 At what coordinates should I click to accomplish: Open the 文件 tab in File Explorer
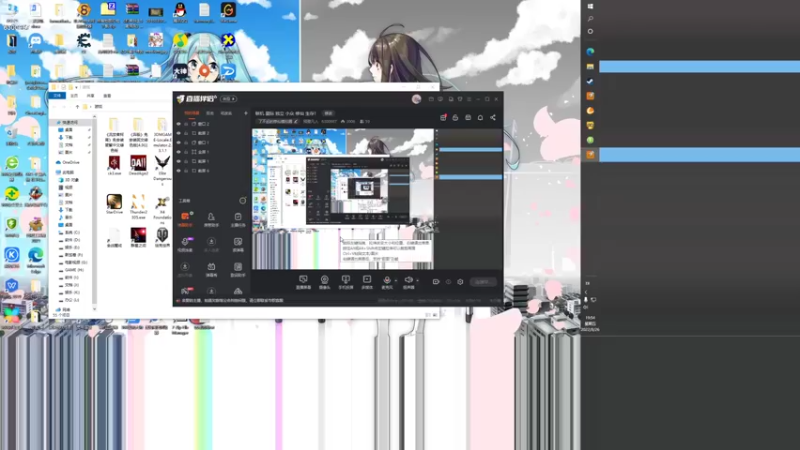pyautogui.click(x=58, y=95)
